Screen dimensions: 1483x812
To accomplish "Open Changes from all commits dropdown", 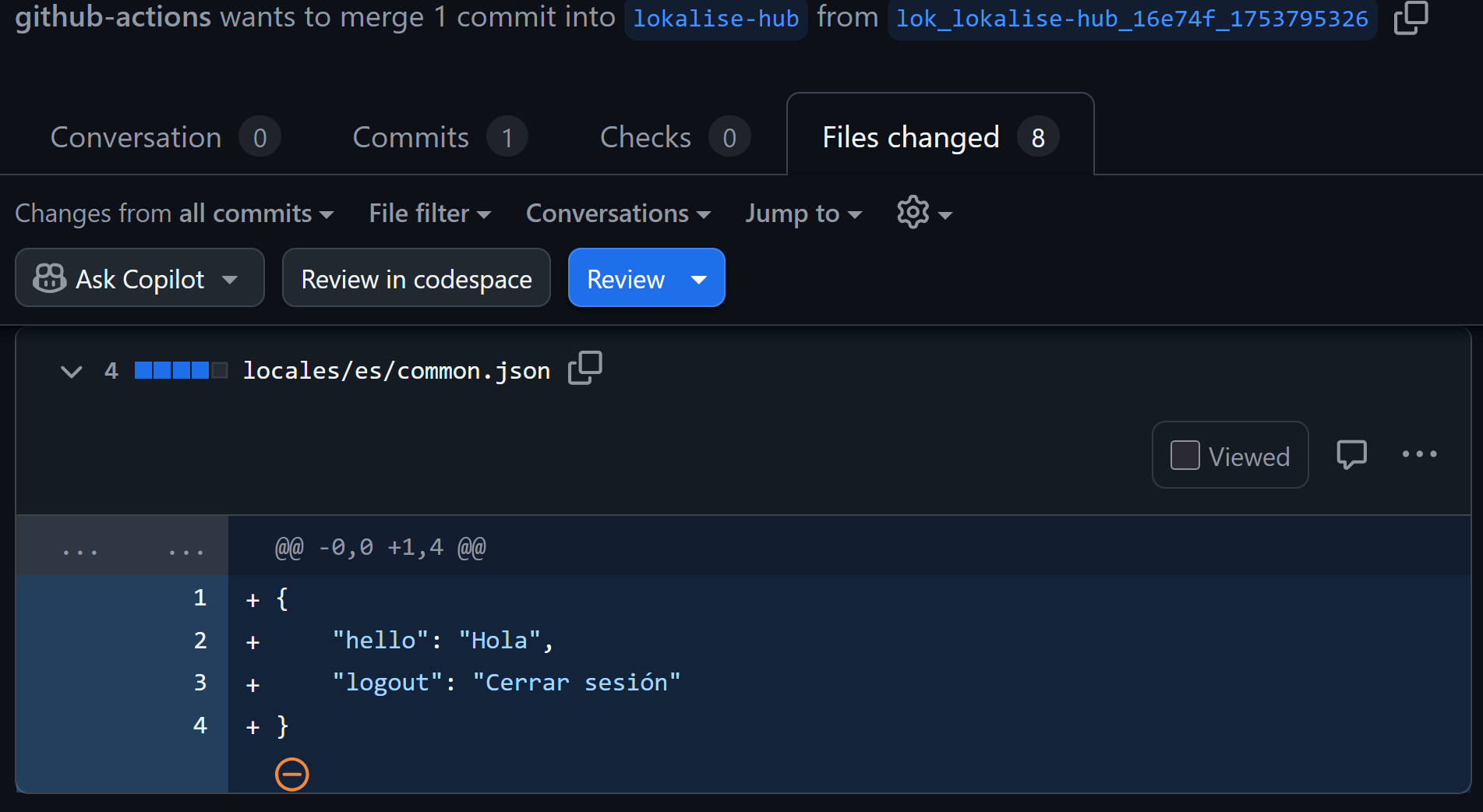I will 175,214.
